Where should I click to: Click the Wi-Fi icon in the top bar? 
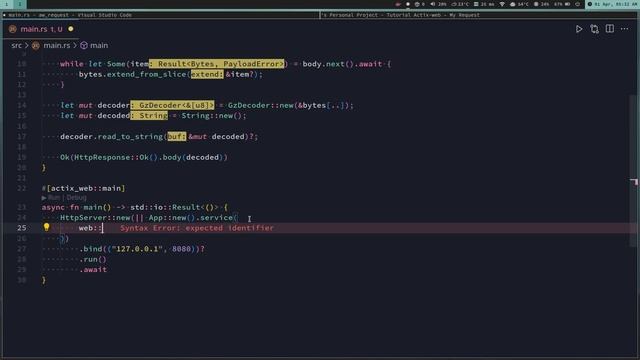coord(502,4)
